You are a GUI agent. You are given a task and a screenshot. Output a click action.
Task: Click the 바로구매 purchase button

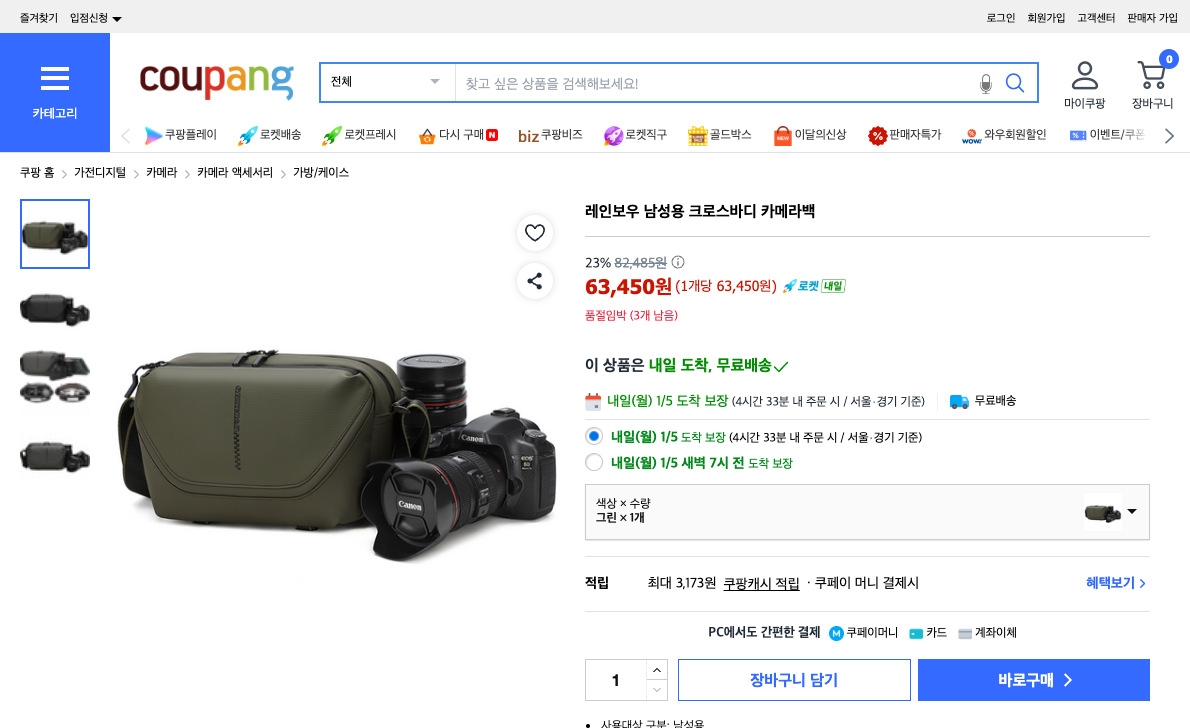[1033, 680]
